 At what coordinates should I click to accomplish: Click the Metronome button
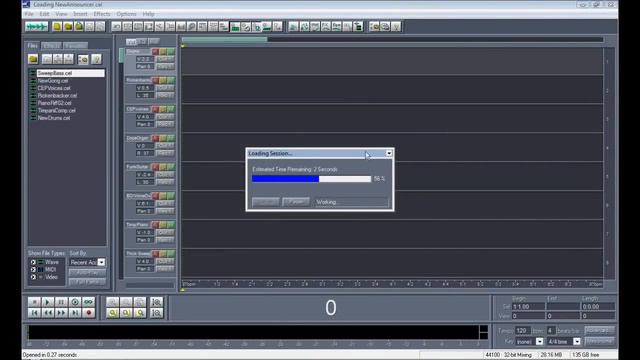point(599,341)
